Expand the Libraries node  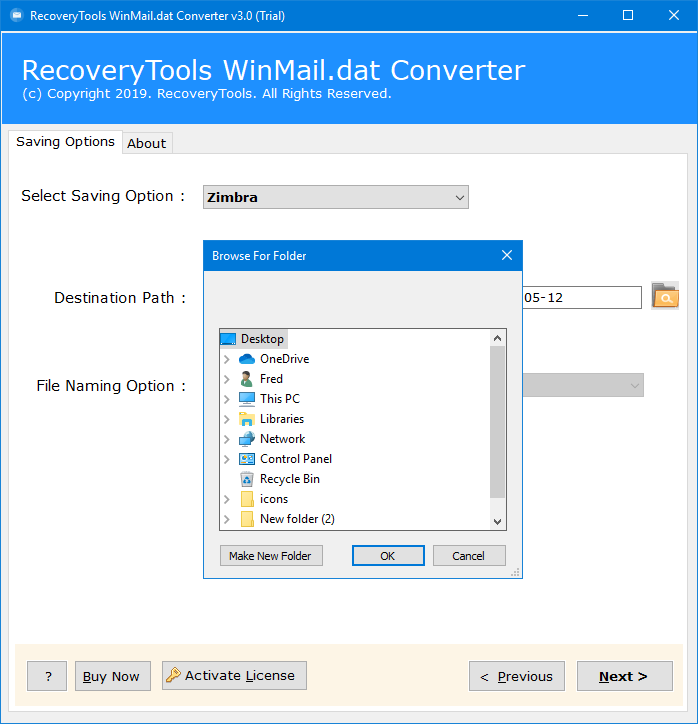tap(227, 419)
